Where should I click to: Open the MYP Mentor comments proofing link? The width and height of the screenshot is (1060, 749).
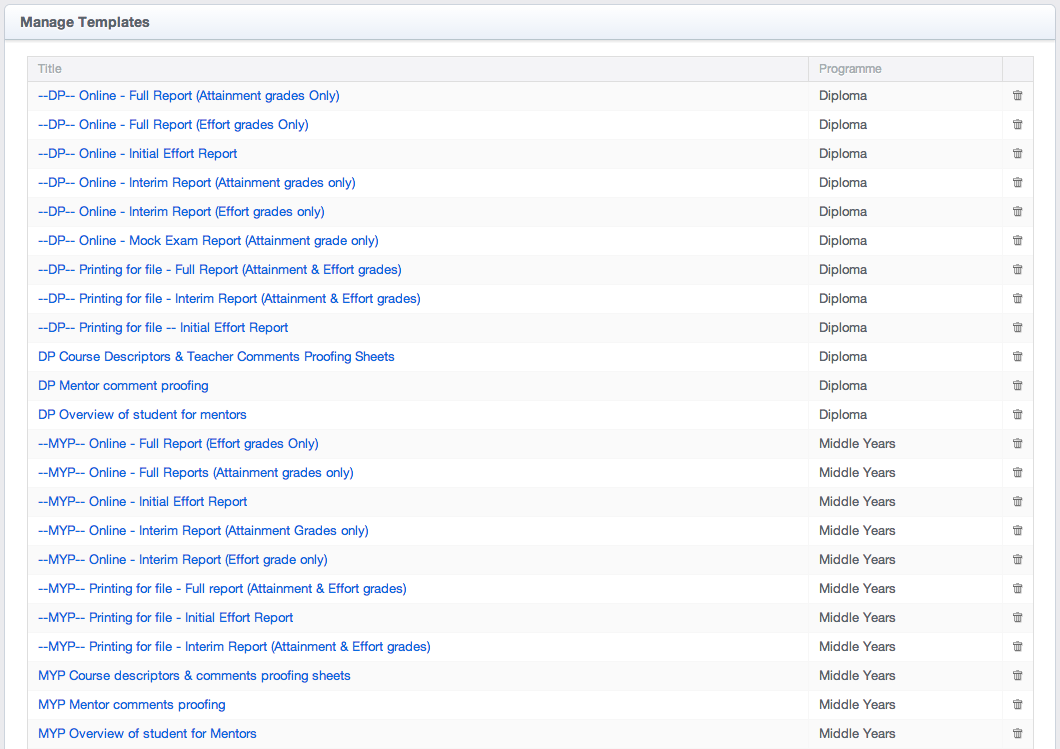coord(132,705)
